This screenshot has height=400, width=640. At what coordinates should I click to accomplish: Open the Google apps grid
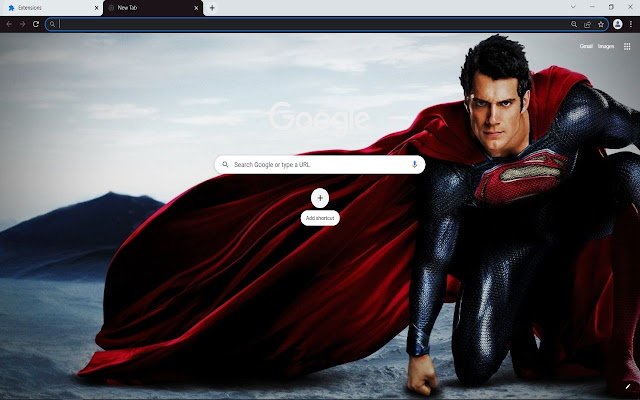tap(627, 47)
